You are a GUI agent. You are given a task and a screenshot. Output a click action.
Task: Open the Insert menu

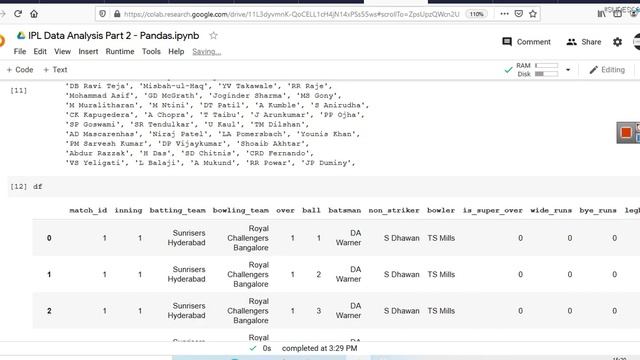tap(88, 51)
